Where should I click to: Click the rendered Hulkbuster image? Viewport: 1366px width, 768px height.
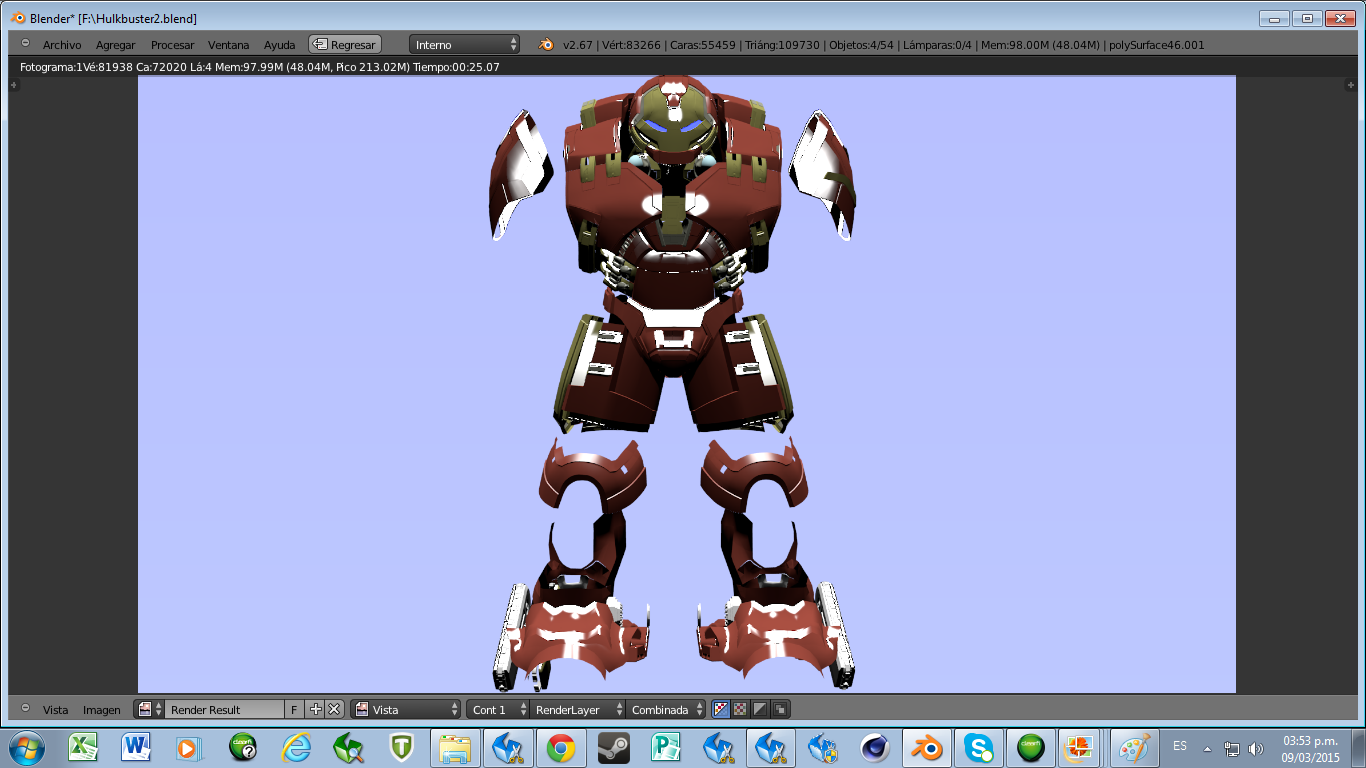click(686, 384)
